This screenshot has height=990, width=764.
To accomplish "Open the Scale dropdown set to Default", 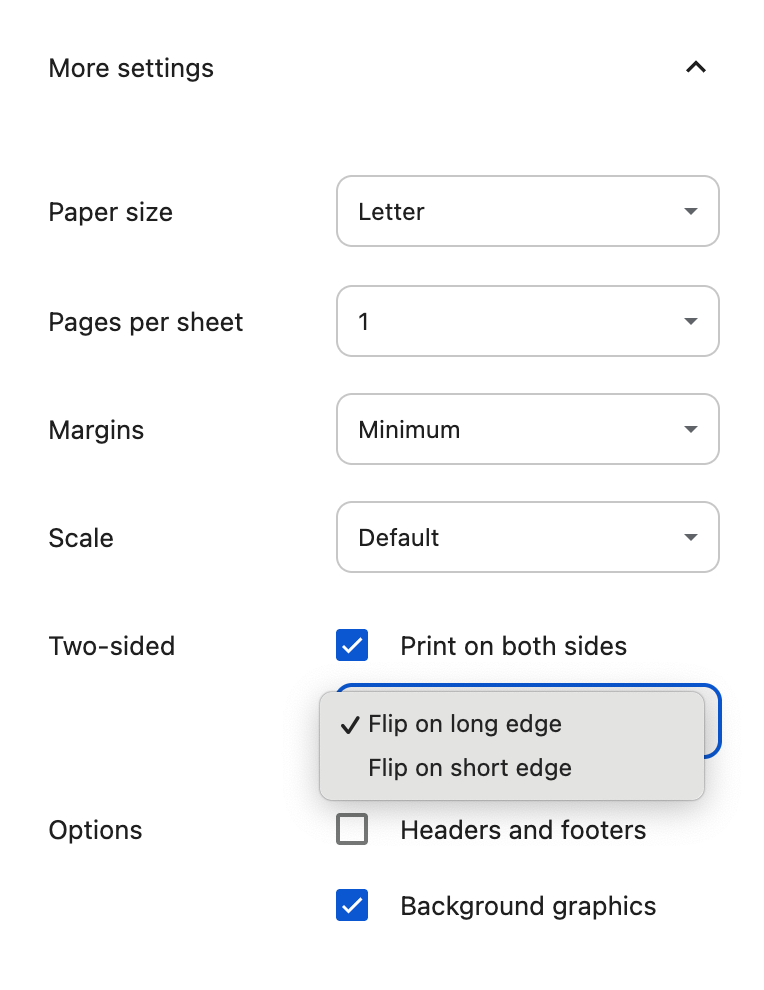I will (x=527, y=538).
